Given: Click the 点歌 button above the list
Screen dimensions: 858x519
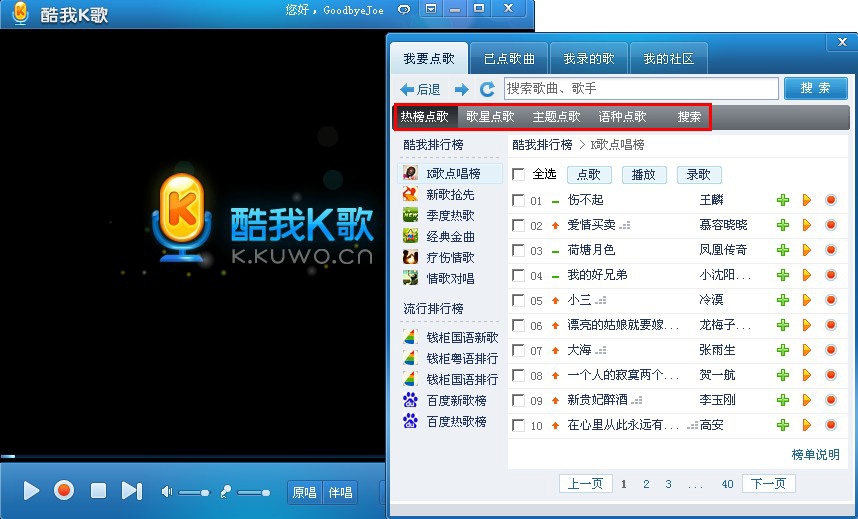Looking at the screenshot, I should [x=589, y=175].
